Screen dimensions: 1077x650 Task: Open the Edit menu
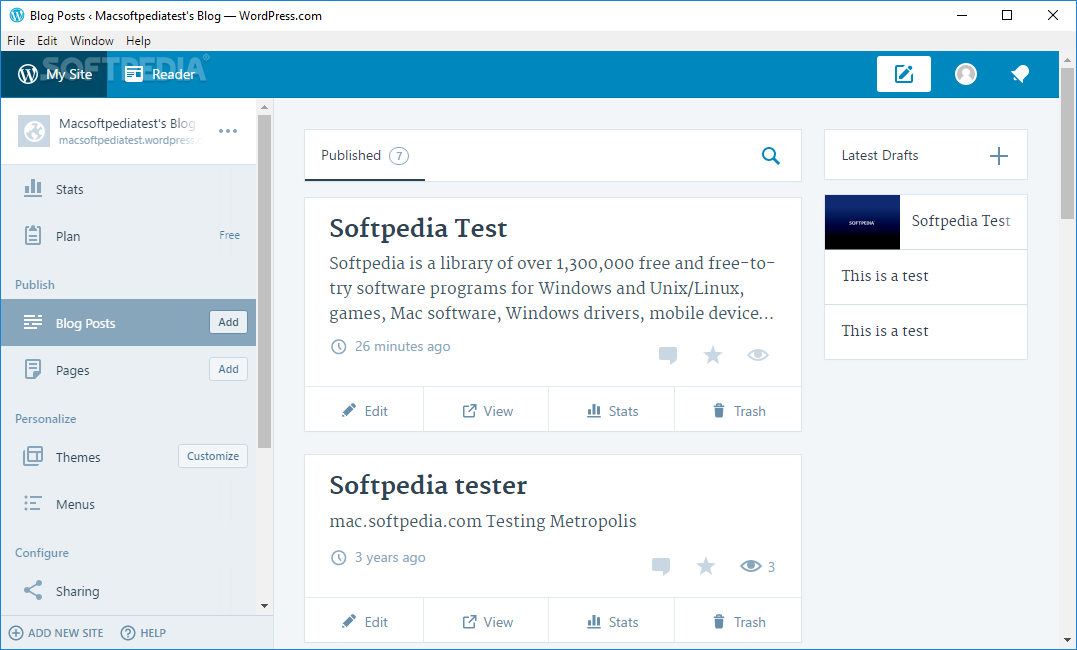point(47,41)
